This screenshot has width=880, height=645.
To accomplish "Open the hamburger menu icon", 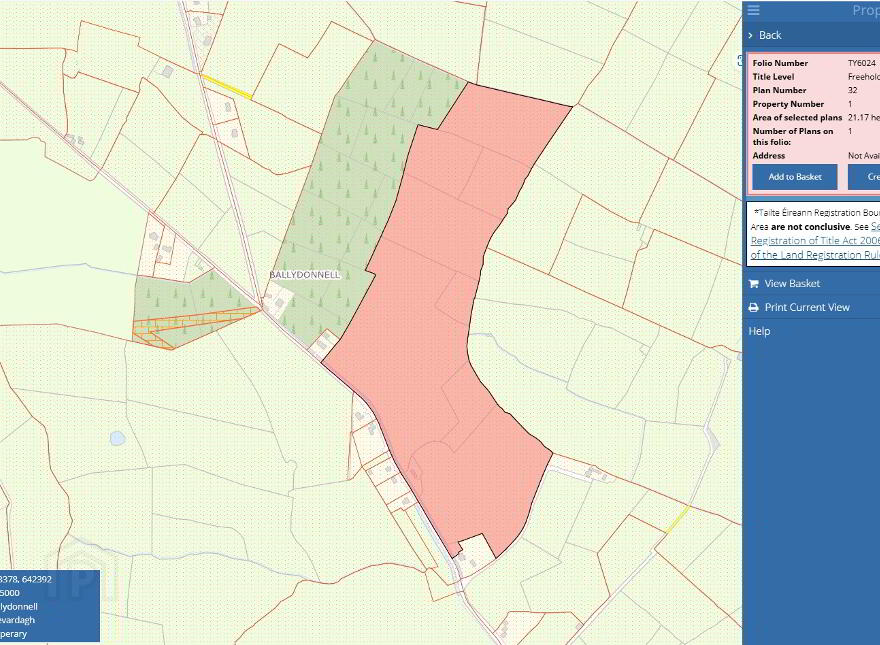I will tap(753, 10).
